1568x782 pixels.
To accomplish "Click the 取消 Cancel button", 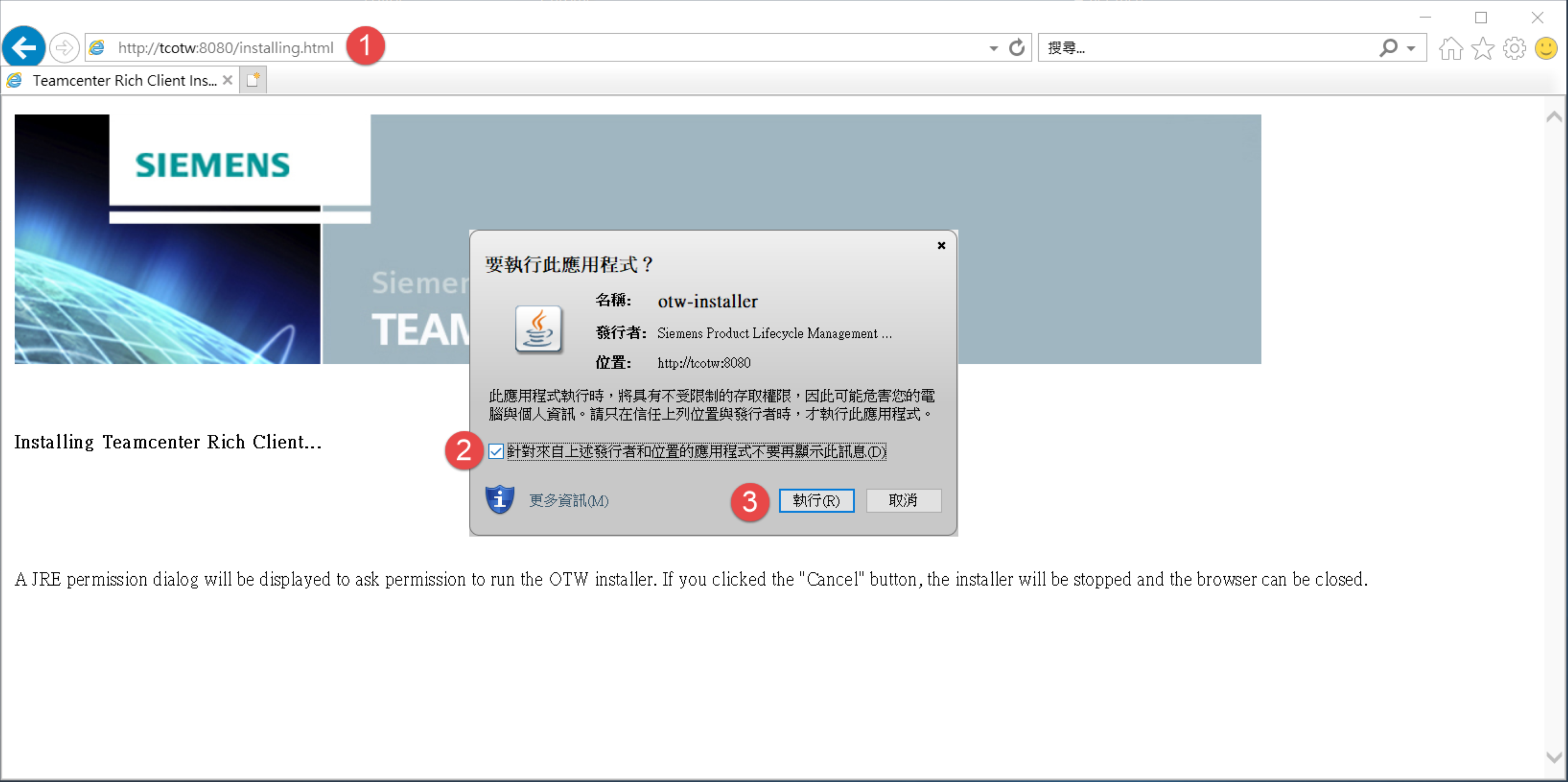I will pos(903,501).
